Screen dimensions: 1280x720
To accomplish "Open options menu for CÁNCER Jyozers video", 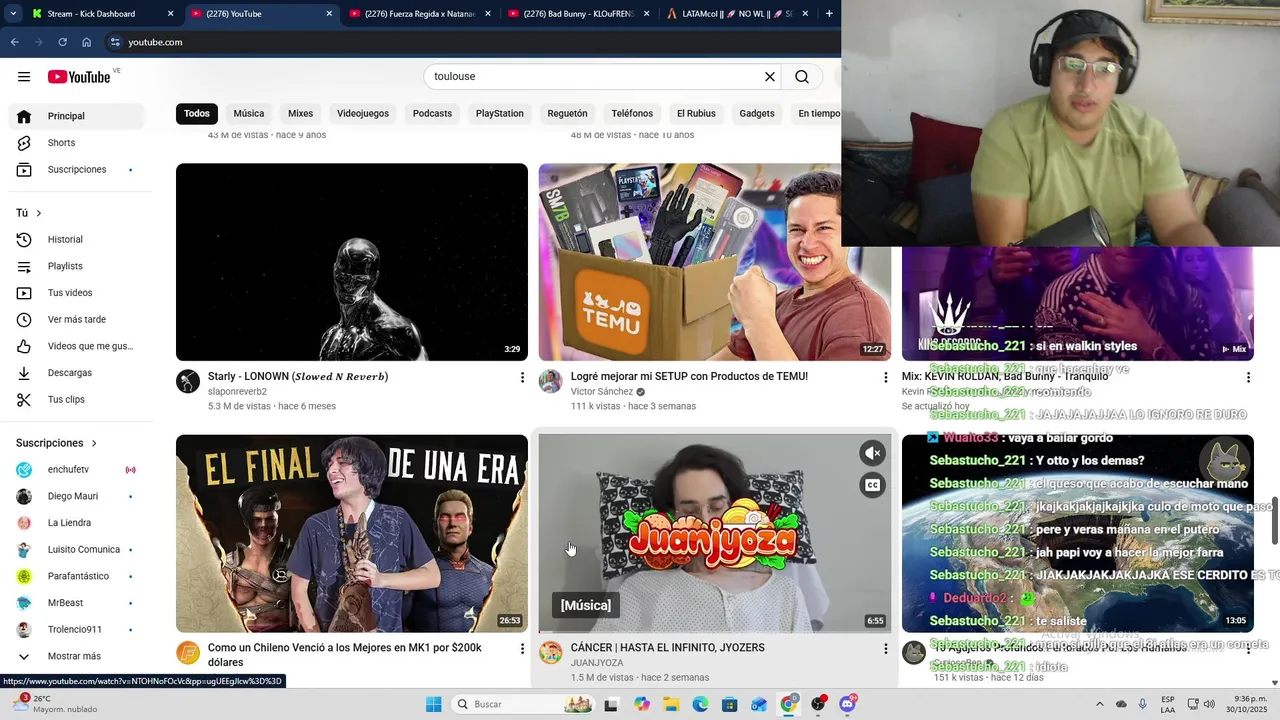I will [885, 648].
